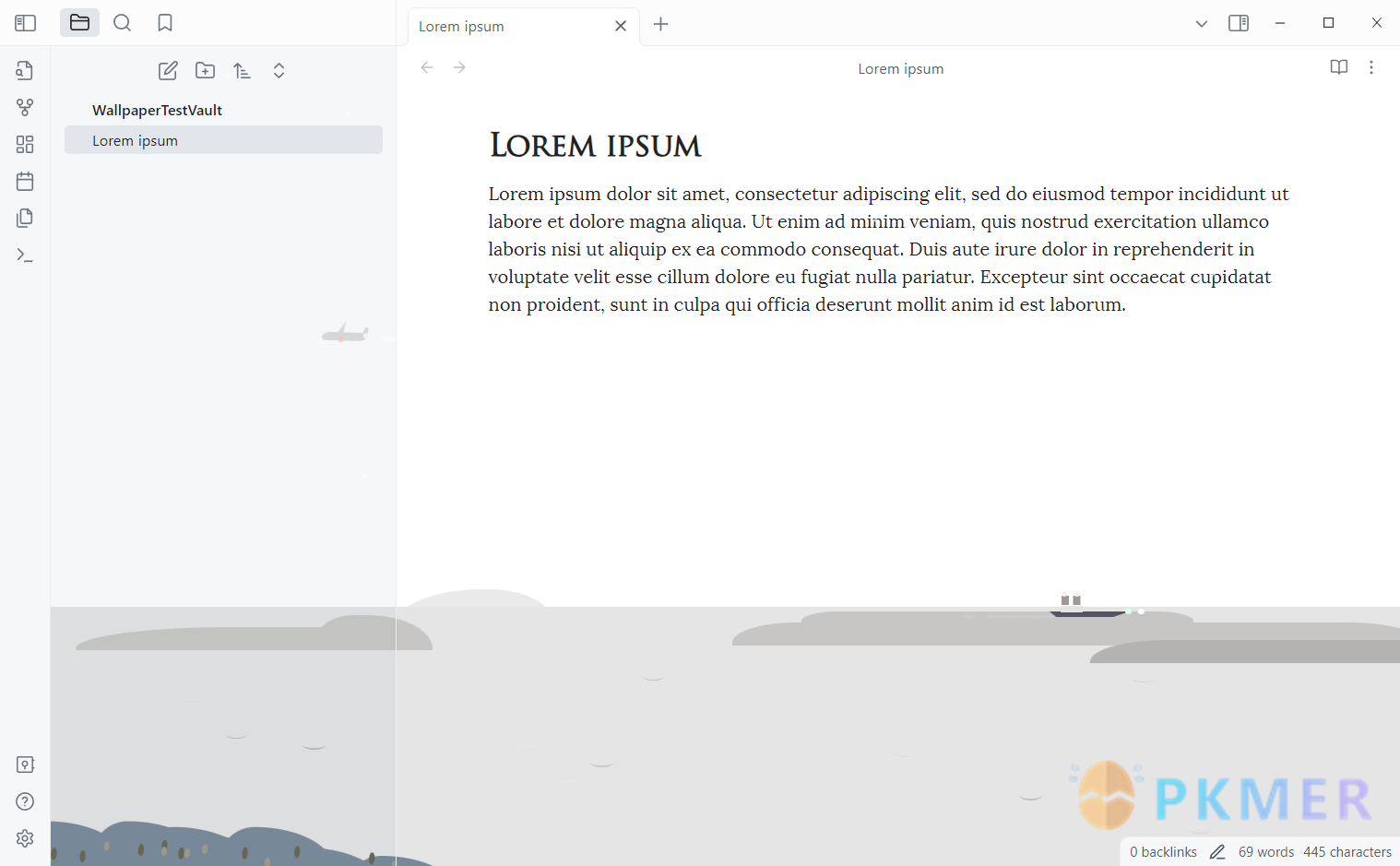Open canvas icon in the ribbon
This screenshot has width=1400, height=866.
pos(25,145)
